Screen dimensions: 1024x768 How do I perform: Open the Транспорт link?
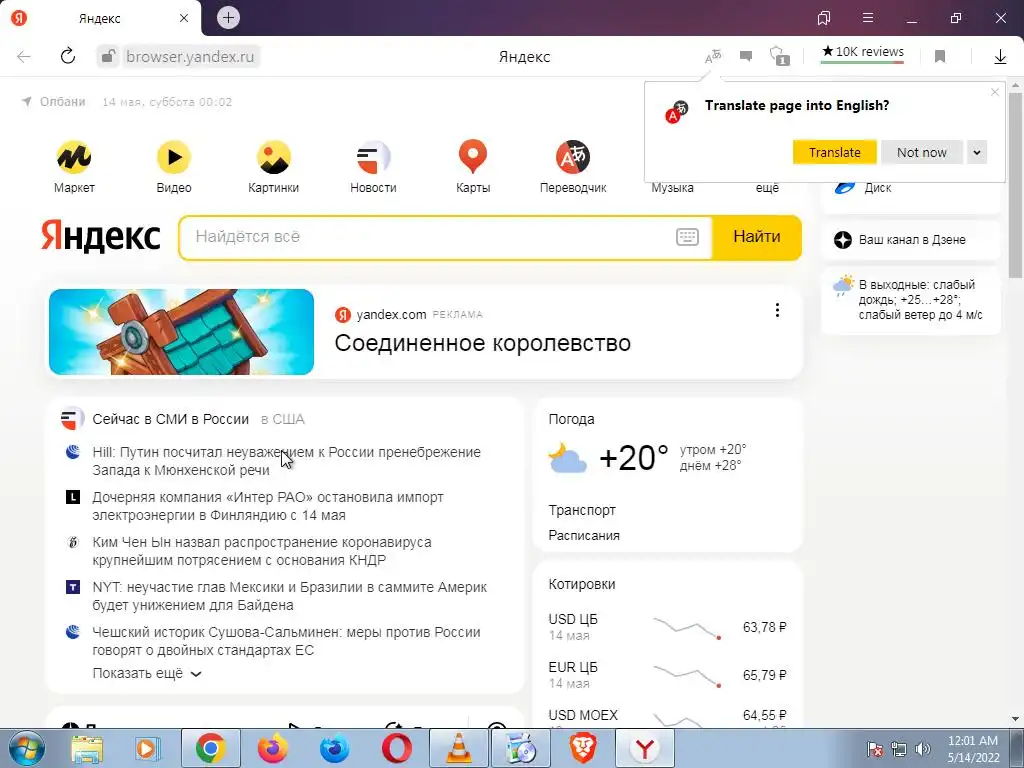tap(582, 510)
